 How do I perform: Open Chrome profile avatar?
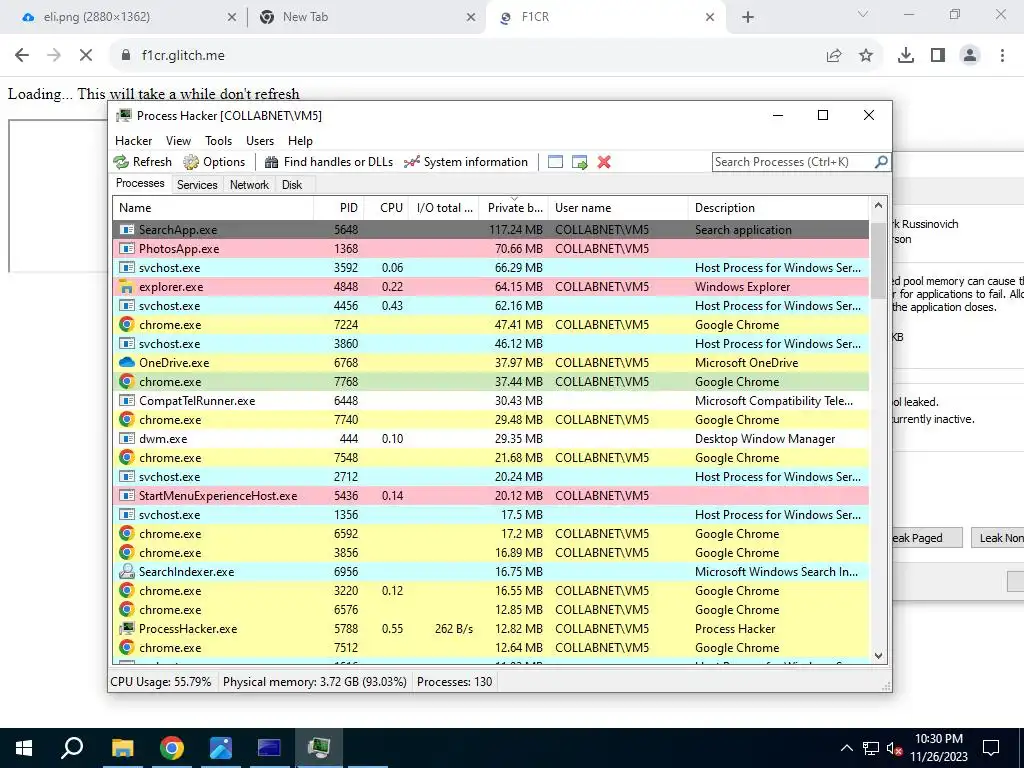click(970, 56)
